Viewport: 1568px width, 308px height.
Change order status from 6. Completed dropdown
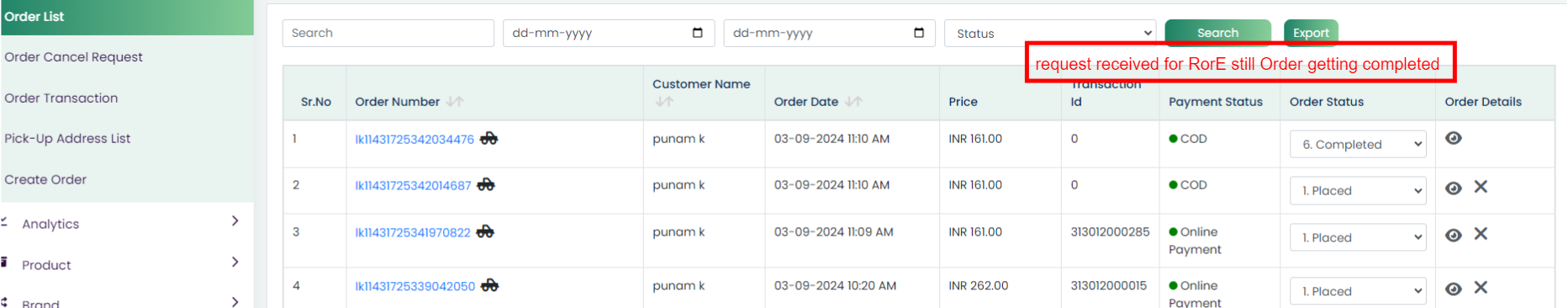pos(1359,144)
